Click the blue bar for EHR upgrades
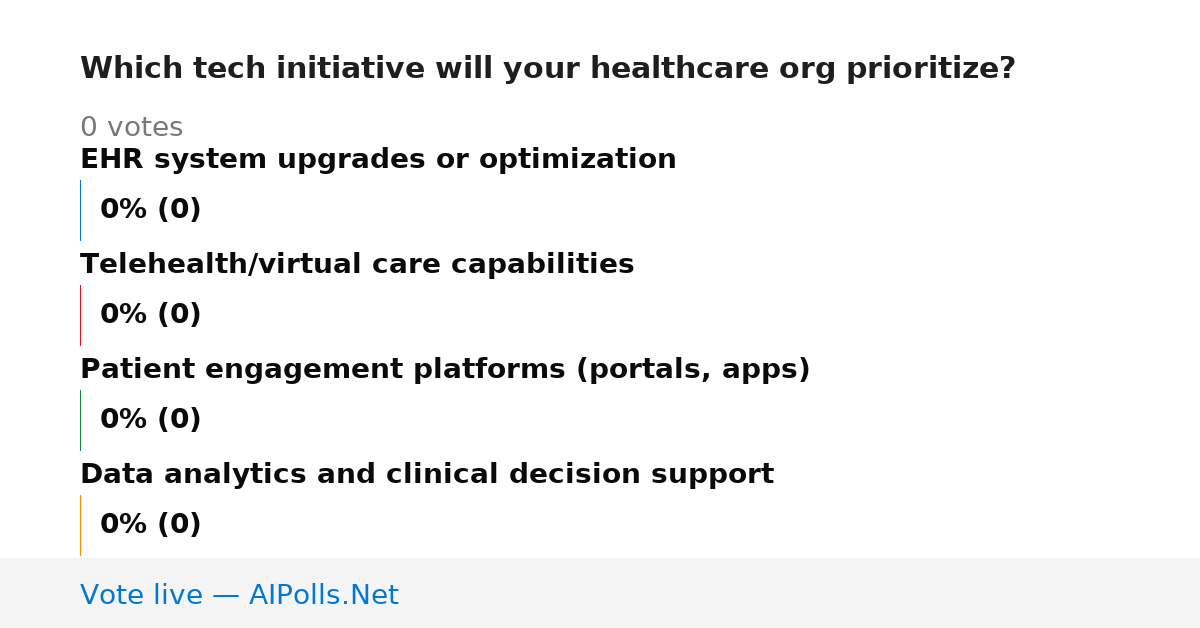Viewport: 1200px width, 628px height. tap(80, 210)
